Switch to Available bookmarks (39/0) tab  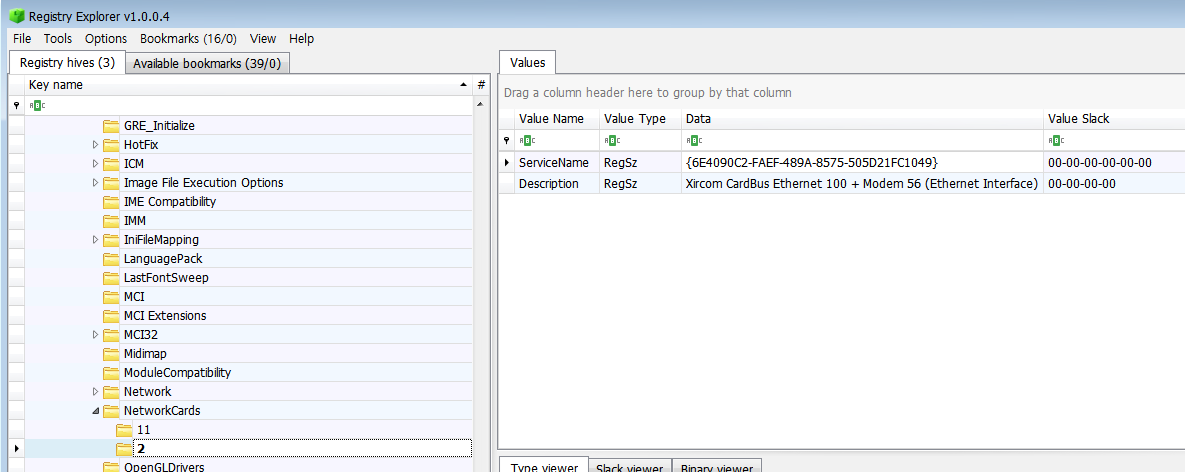pyautogui.click(x=207, y=63)
